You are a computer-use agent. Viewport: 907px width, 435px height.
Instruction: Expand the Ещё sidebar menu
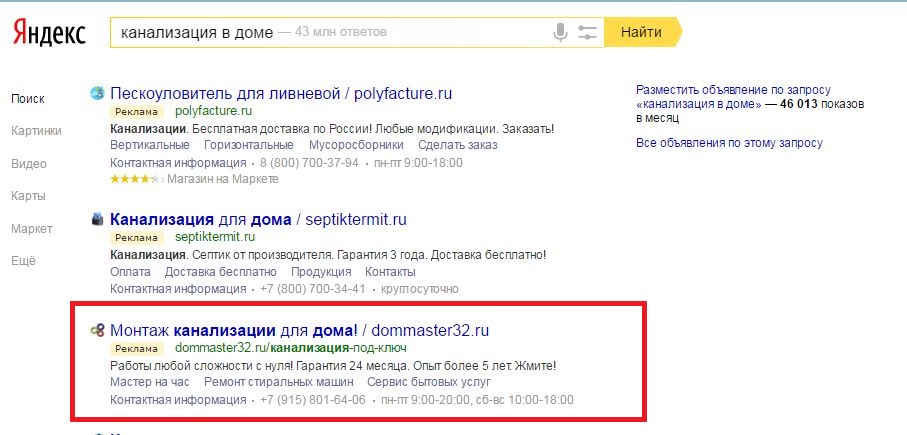(x=23, y=261)
